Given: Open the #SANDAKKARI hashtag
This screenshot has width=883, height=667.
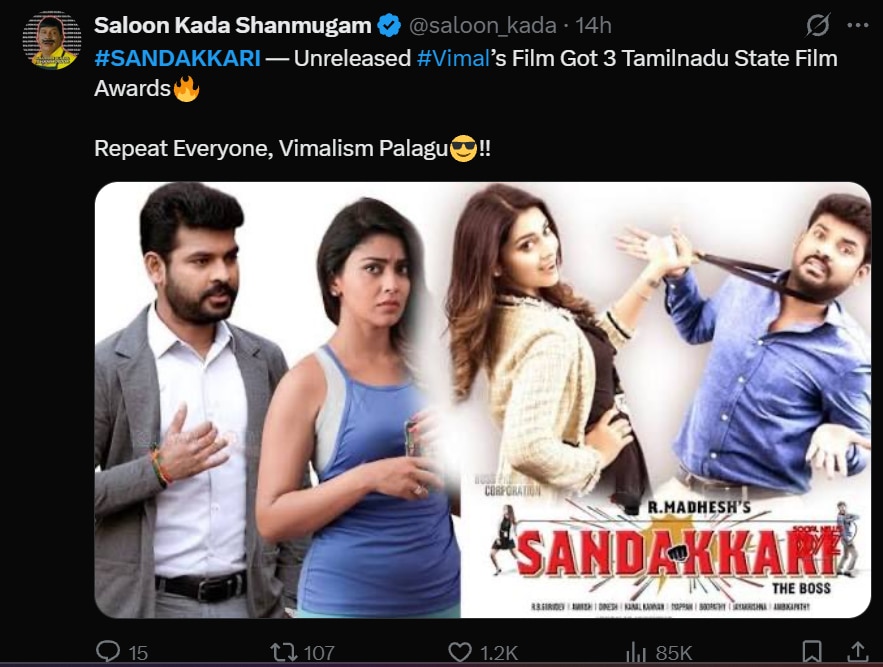Looking at the screenshot, I should click(177, 59).
